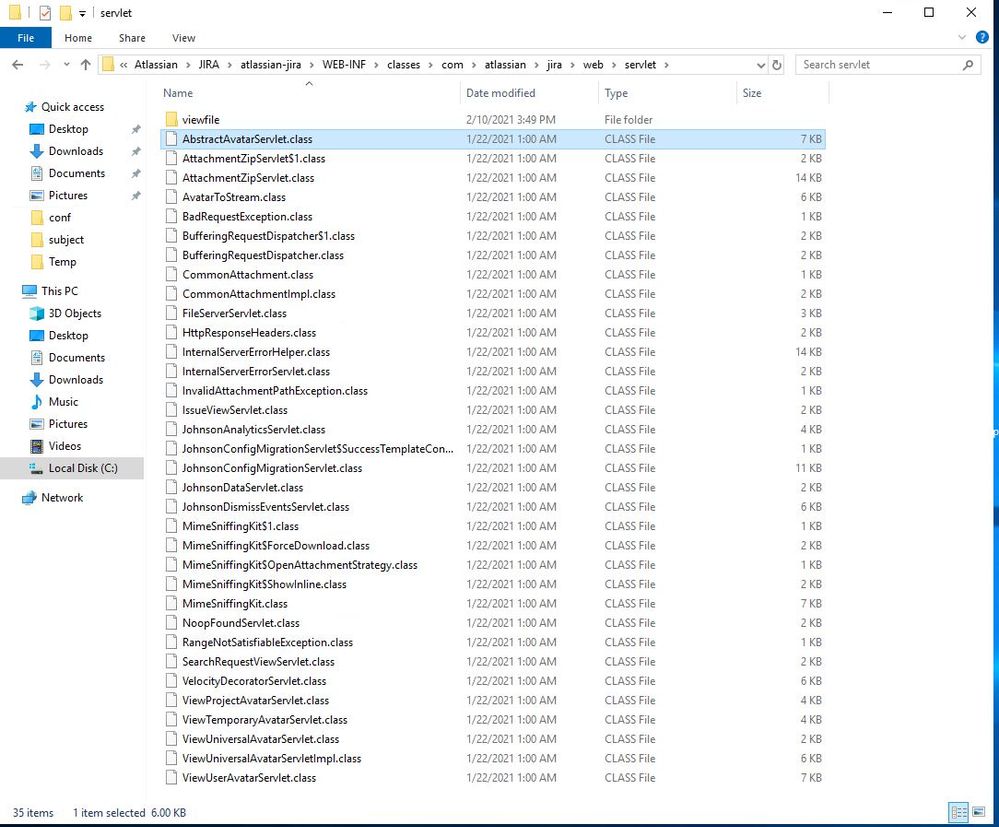The width and height of the screenshot is (999, 827).
Task: Create a new folder using the Quick Access Toolbar icon
Action: coord(65,12)
